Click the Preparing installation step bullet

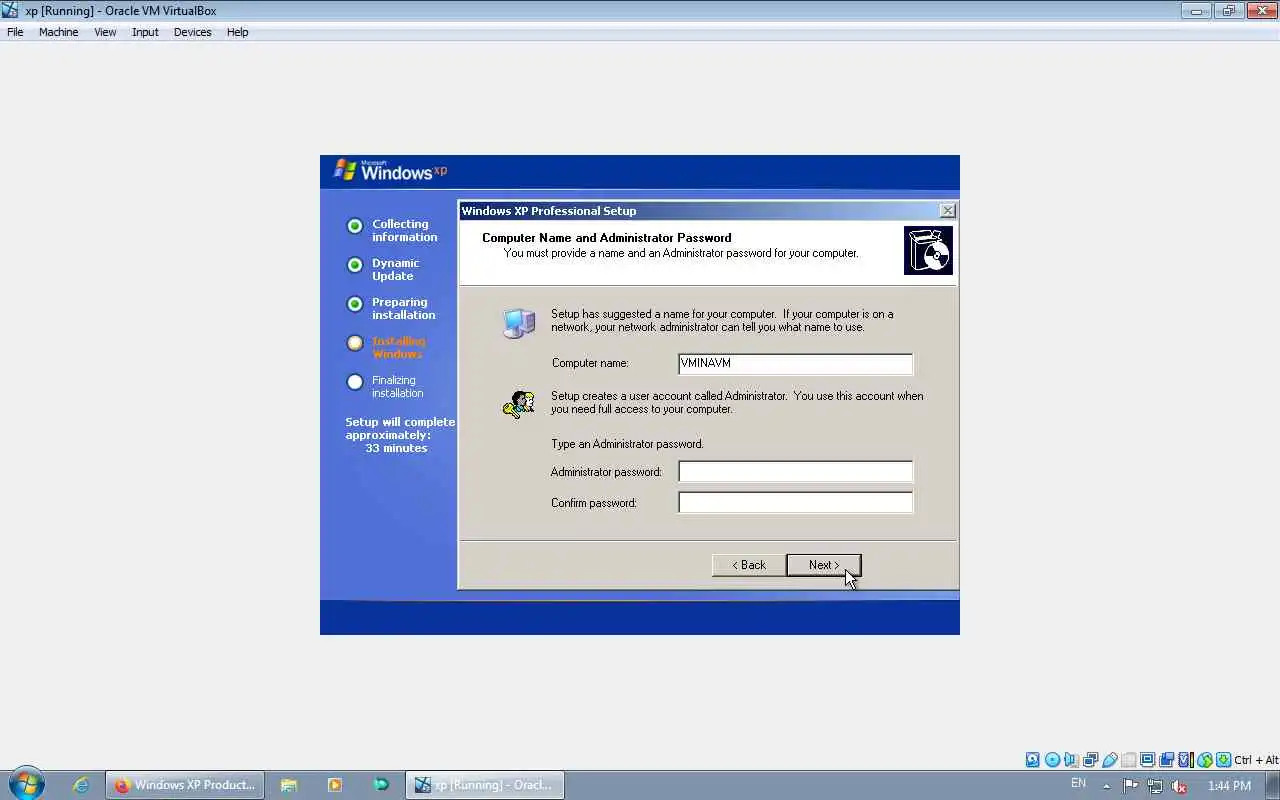point(355,304)
